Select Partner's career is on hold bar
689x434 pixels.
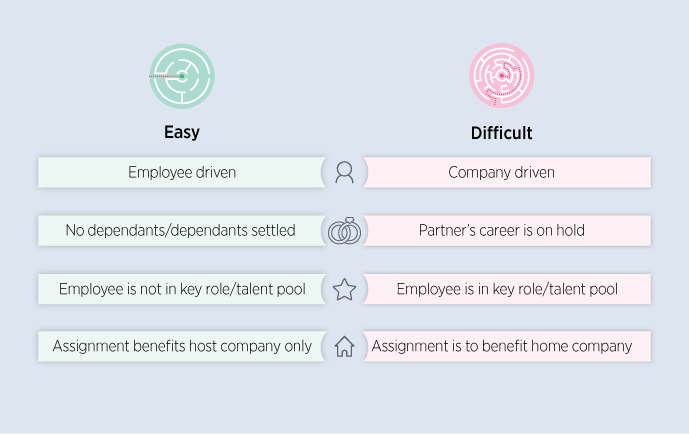click(508, 230)
